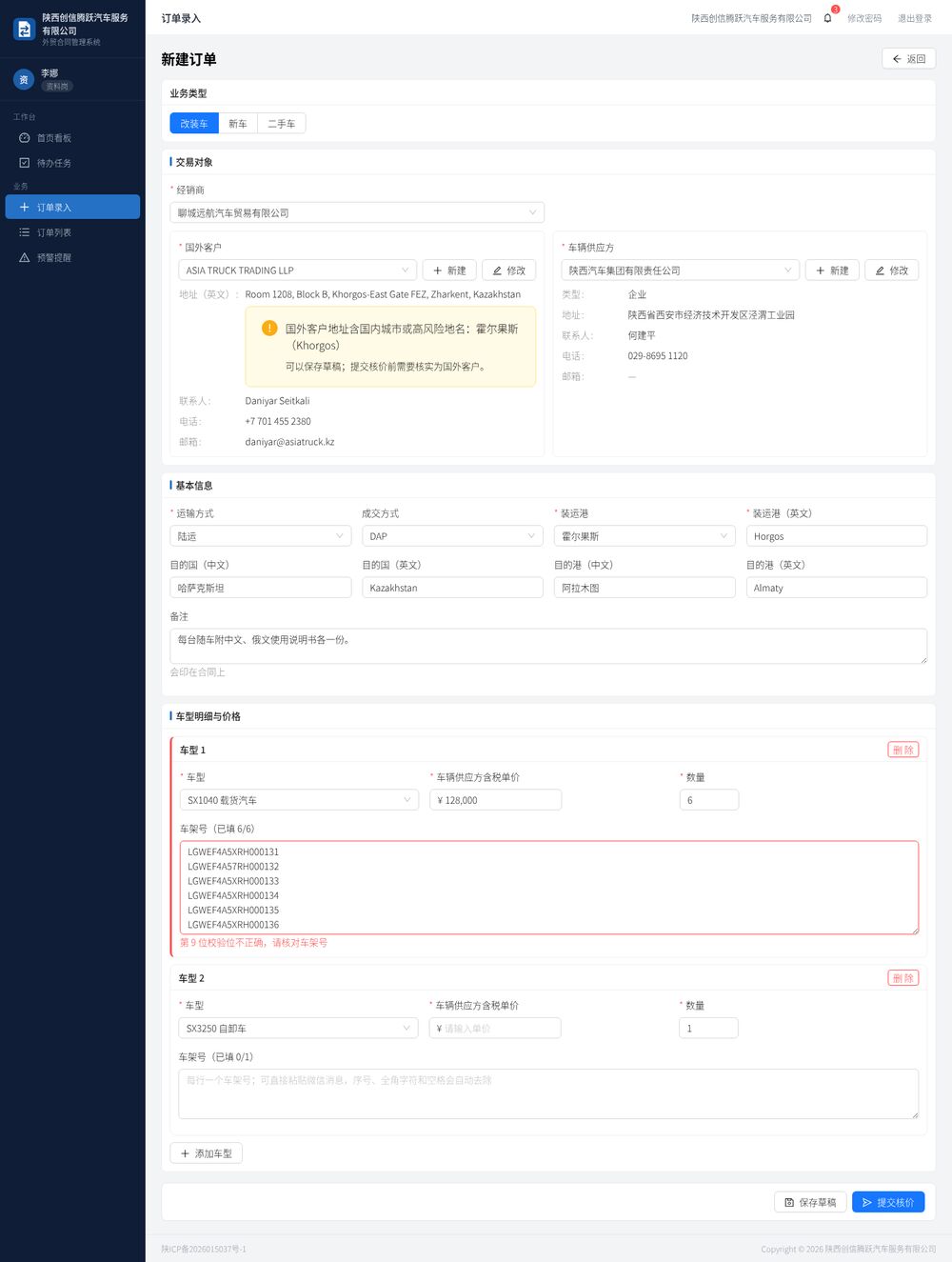Click 新建 next to 车辆供应方
The width and height of the screenshot is (952, 1262).
[832, 270]
